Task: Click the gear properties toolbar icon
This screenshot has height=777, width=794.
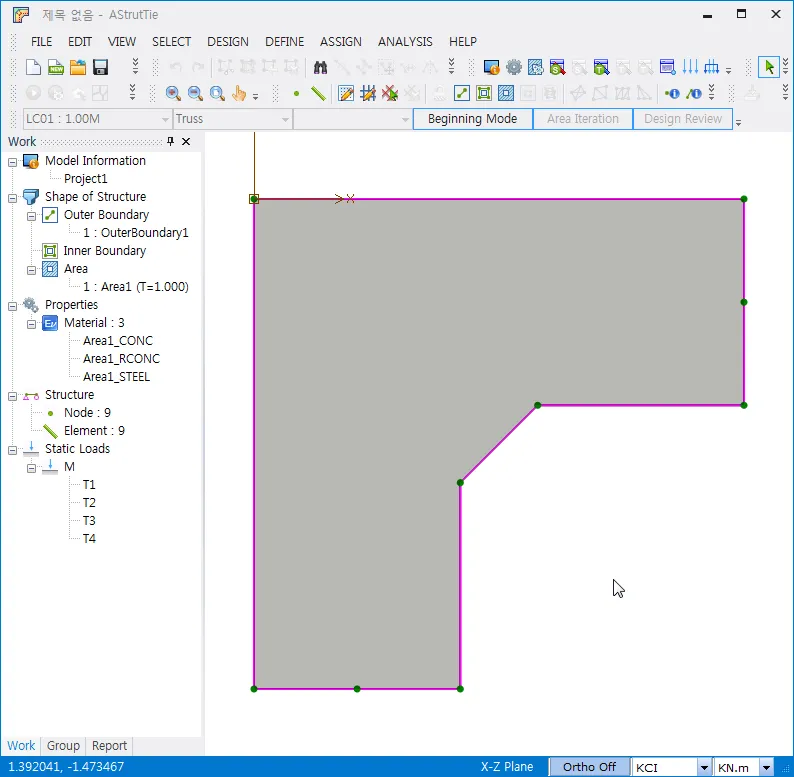Action: point(513,67)
